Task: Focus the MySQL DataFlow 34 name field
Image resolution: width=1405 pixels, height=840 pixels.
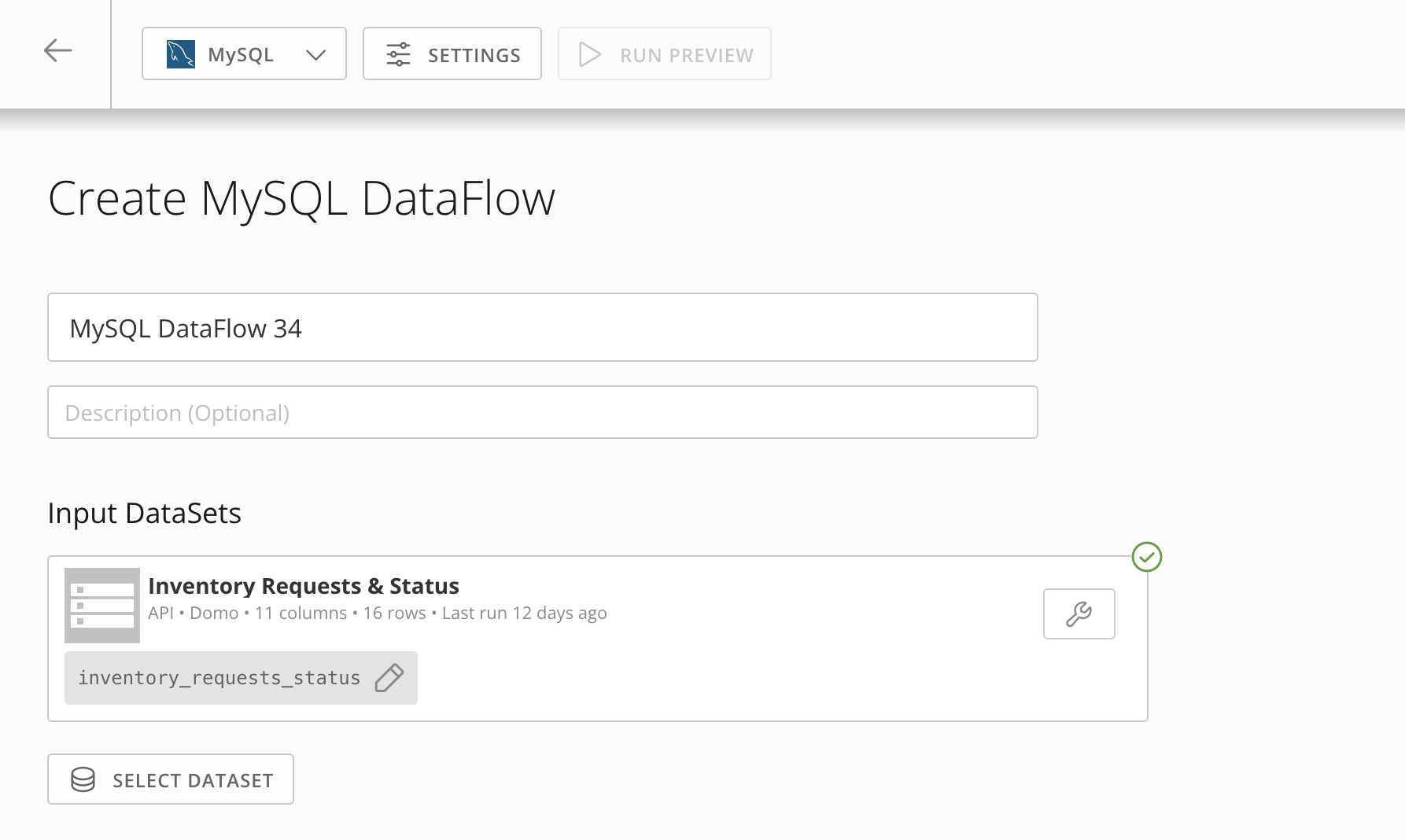Action: tap(542, 327)
